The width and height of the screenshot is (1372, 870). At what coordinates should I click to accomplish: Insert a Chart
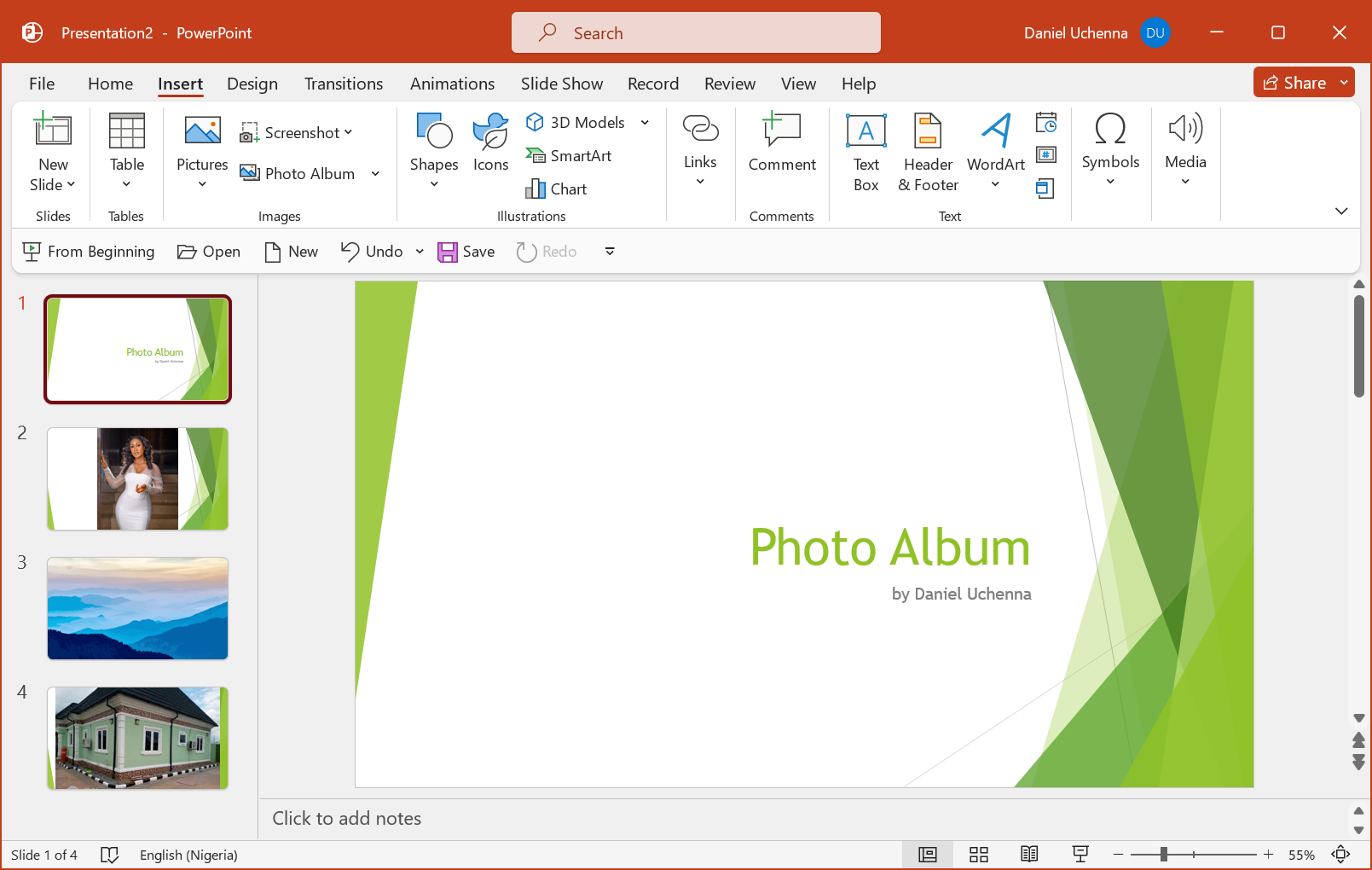pos(557,189)
